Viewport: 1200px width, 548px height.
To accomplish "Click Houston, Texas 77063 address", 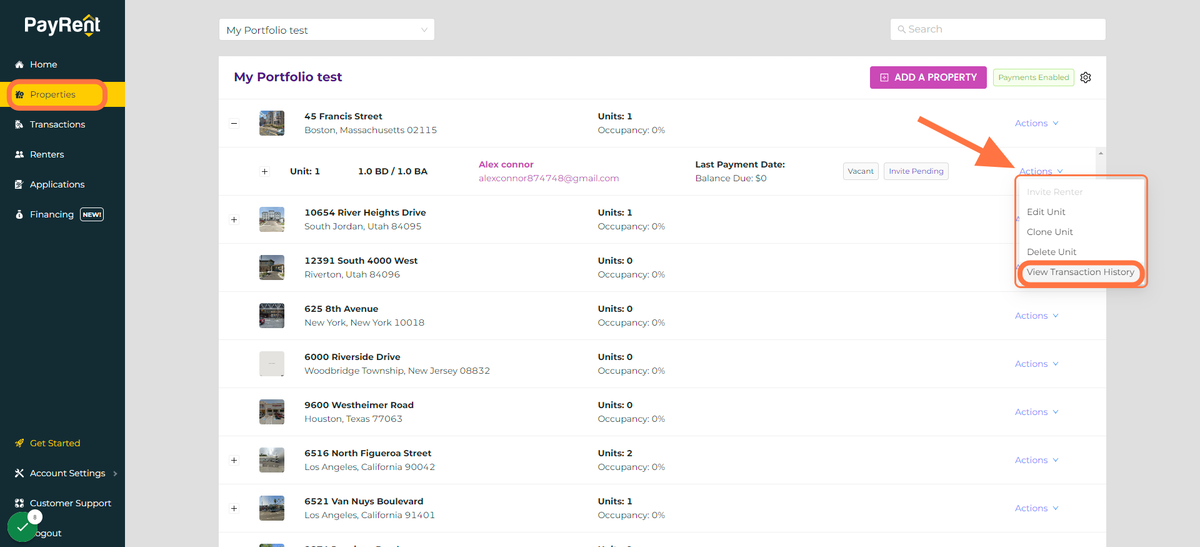I will pos(353,419).
